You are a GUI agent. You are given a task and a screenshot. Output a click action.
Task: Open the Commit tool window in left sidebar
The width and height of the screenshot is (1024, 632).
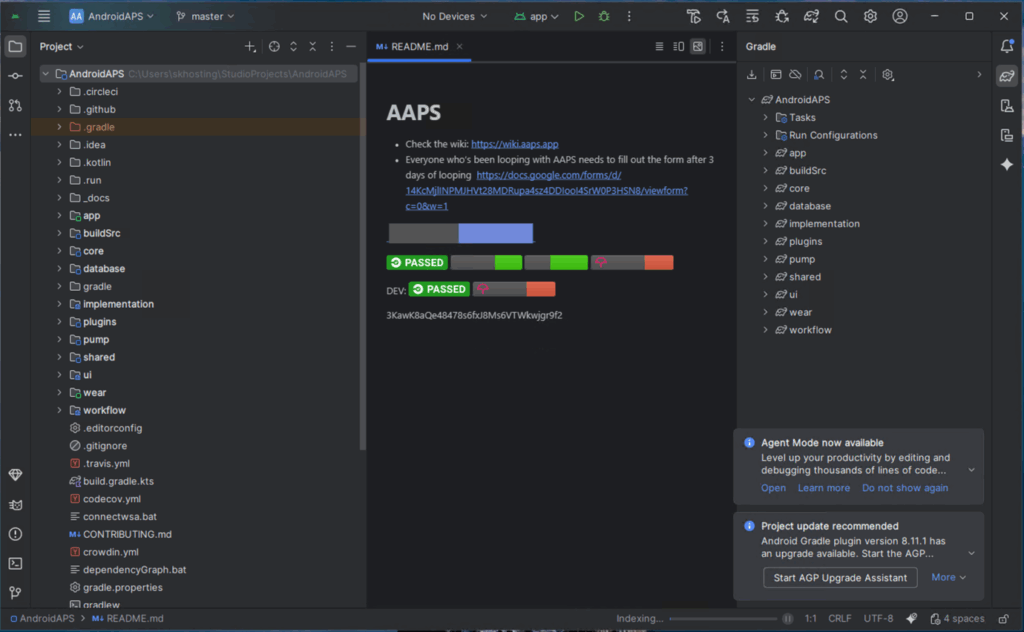[15, 76]
